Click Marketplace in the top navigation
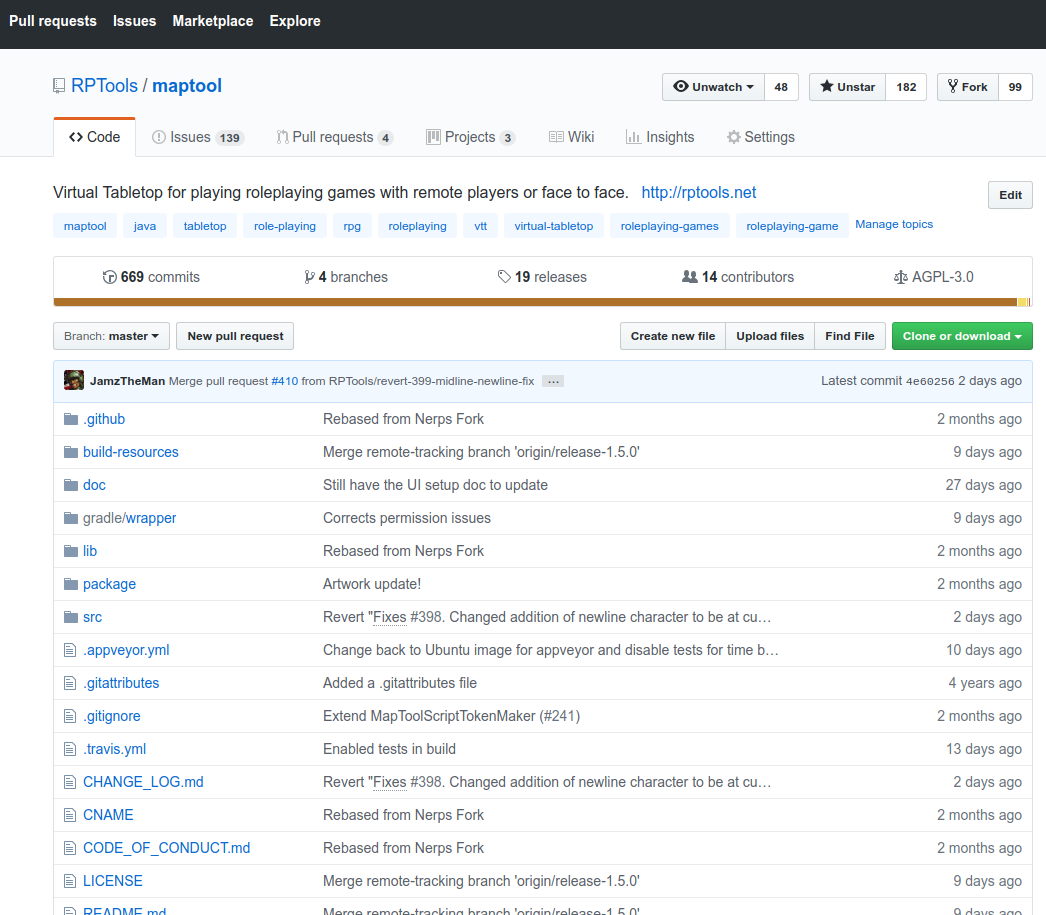Screen dimensions: 1046x915 click(x=213, y=21)
